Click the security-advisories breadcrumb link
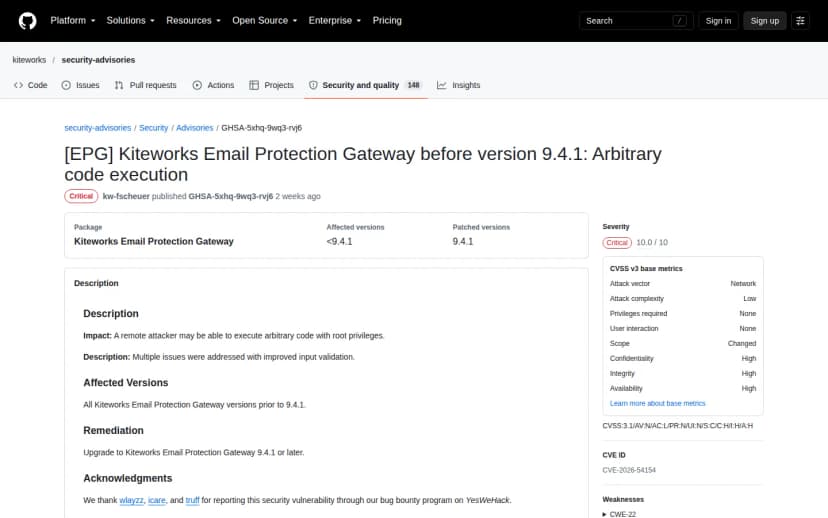828x518 pixels. pos(98,128)
